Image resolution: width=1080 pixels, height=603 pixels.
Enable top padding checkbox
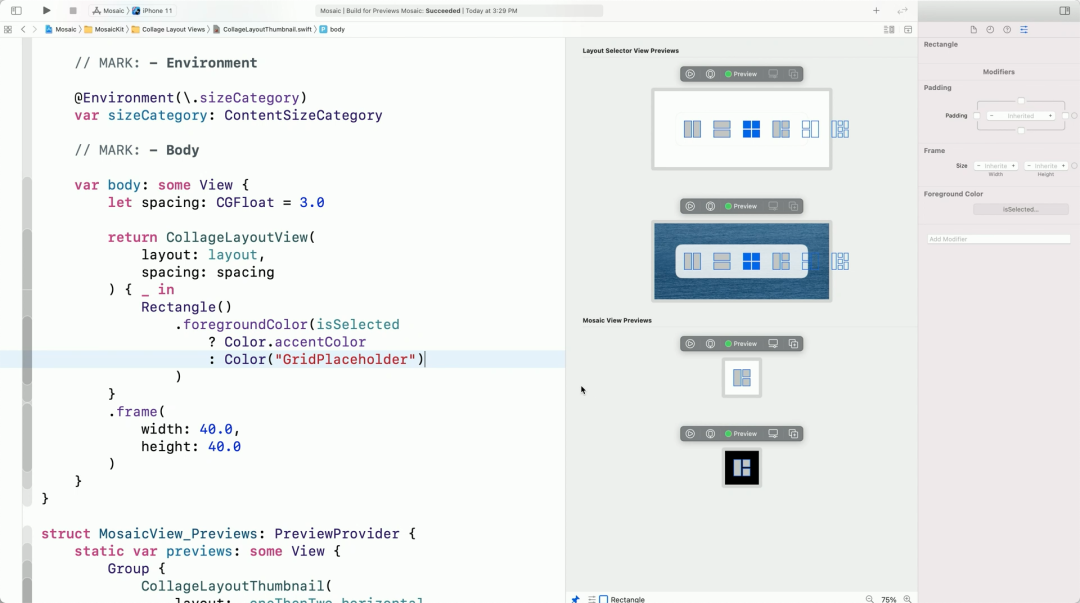(x=1021, y=101)
